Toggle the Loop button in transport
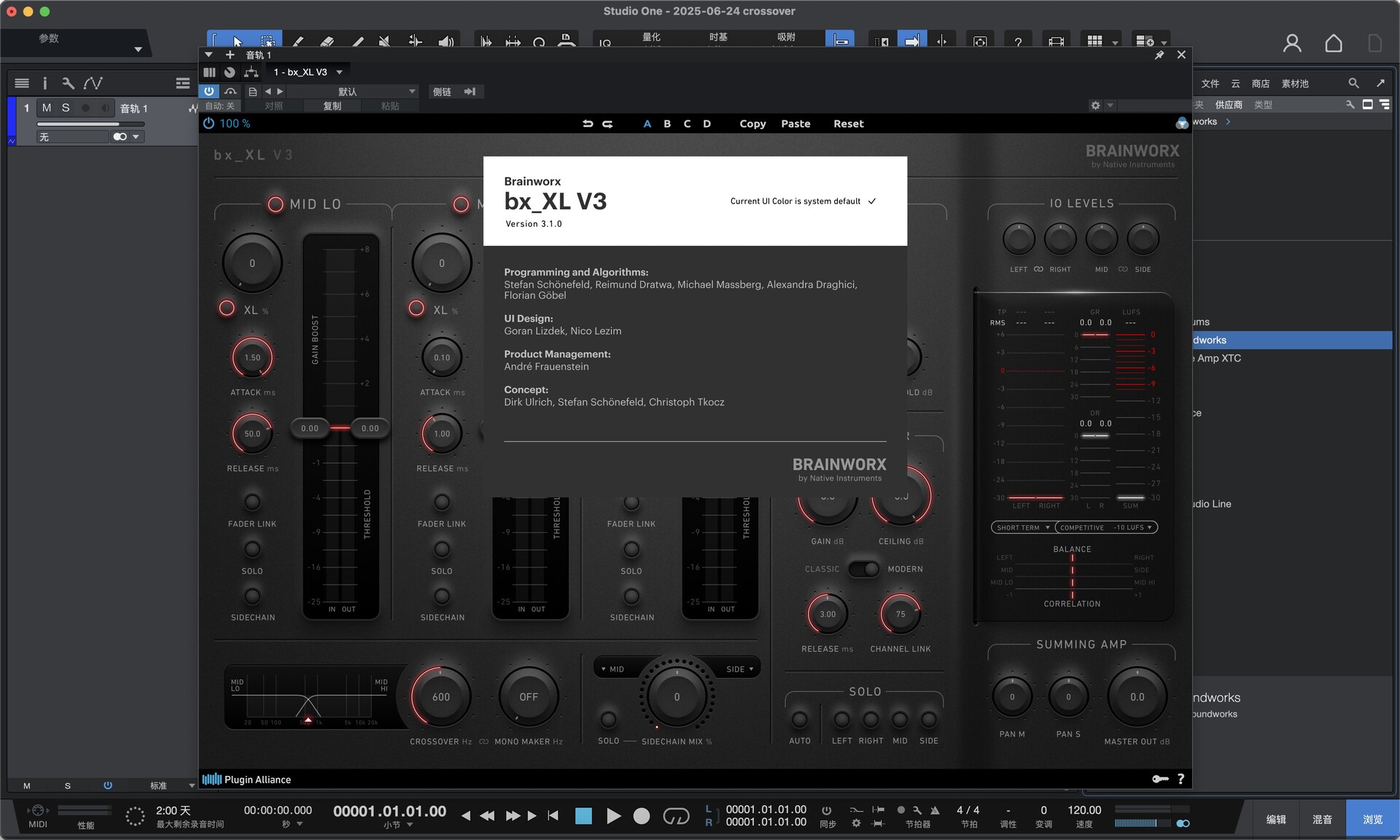Viewport: 1400px width, 840px height. 676,816
